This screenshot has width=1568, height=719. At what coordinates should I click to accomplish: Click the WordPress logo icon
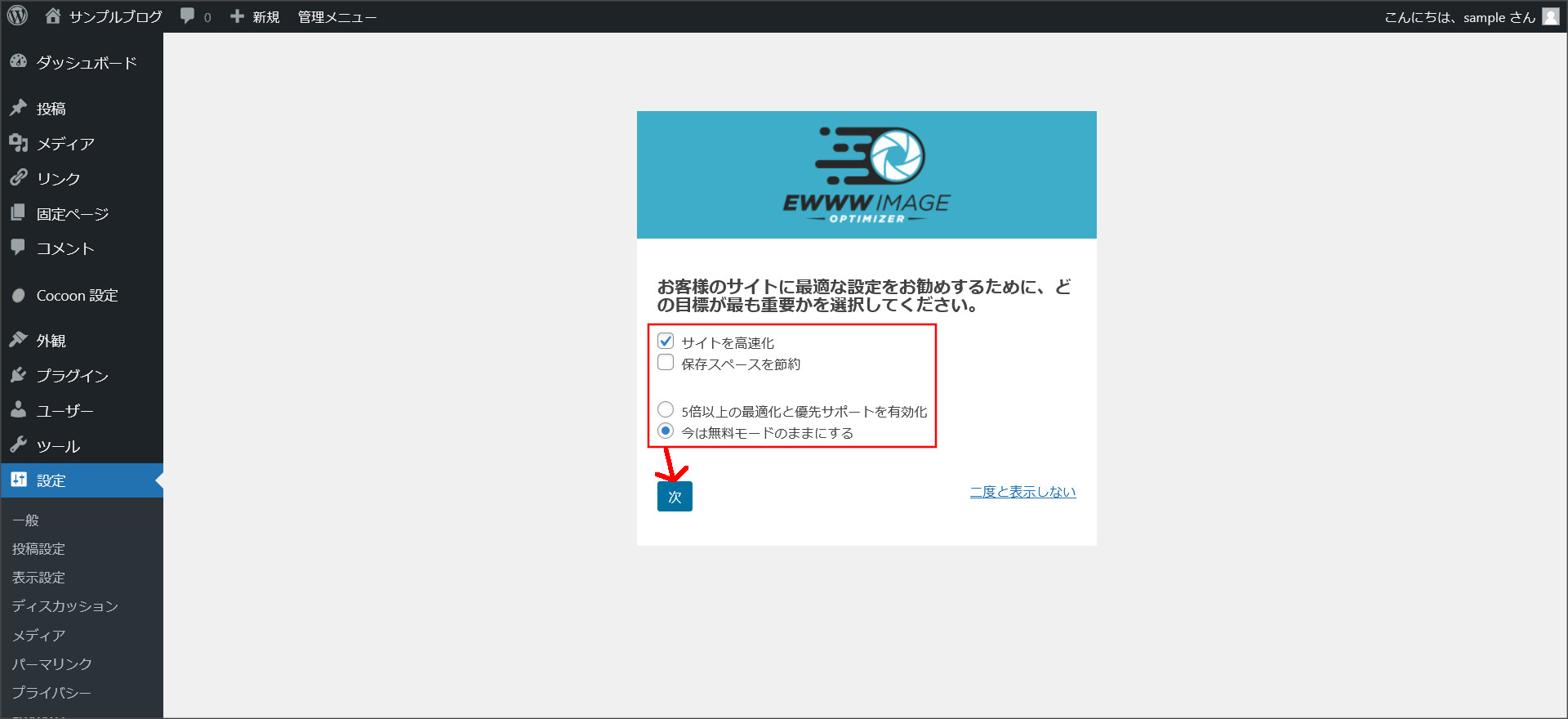pos(17,16)
